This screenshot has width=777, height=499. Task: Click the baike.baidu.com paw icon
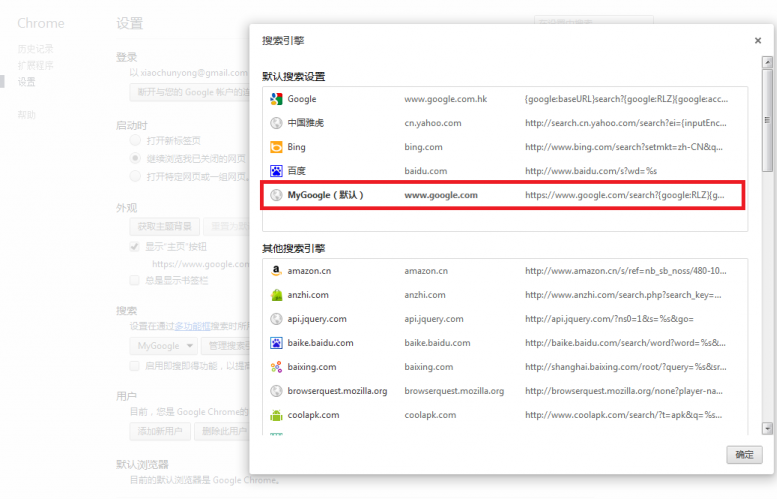point(276,343)
